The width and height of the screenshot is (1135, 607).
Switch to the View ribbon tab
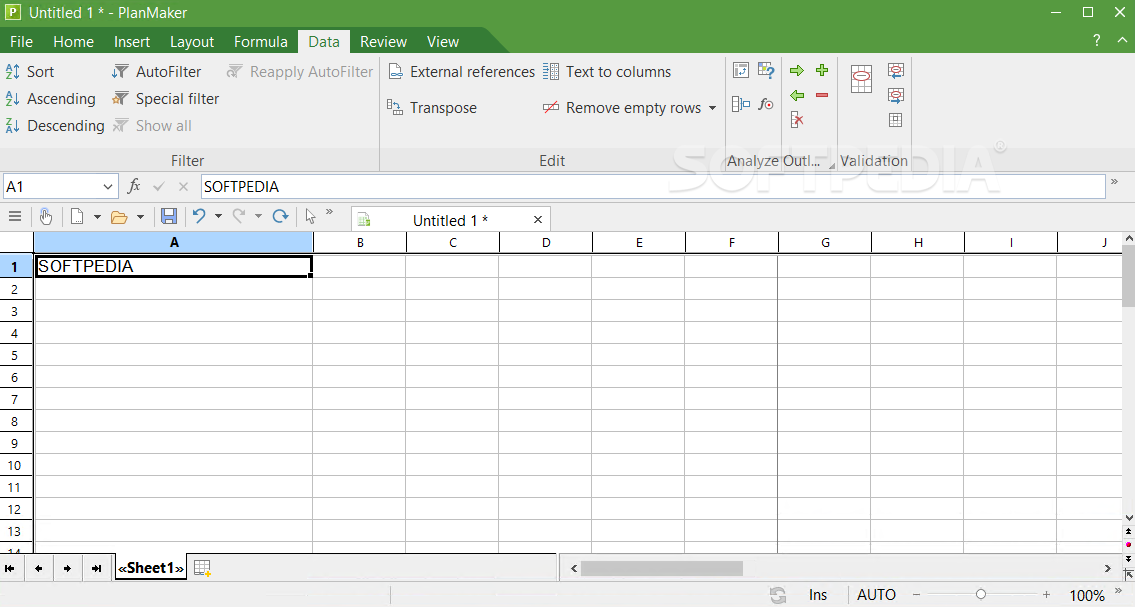coord(442,41)
